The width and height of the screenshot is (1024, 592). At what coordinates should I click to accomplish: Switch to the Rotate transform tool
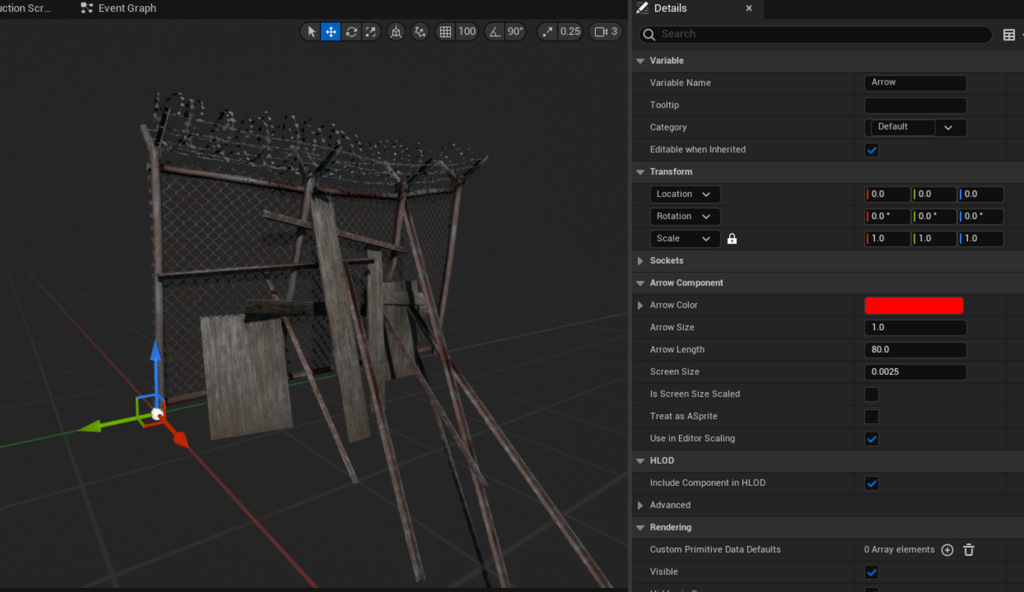351,32
